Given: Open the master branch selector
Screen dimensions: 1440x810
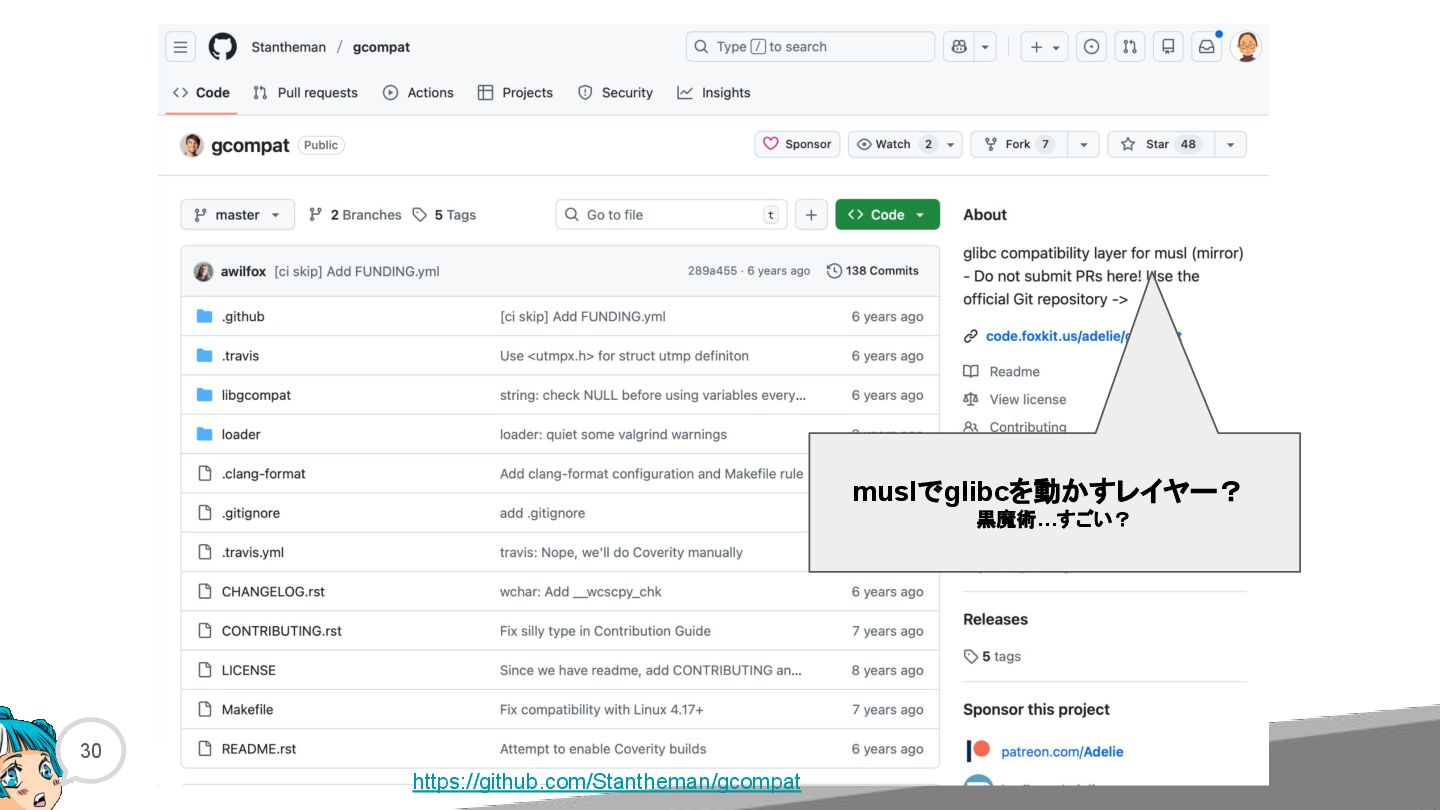Looking at the screenshot, I should click(237, 214).
